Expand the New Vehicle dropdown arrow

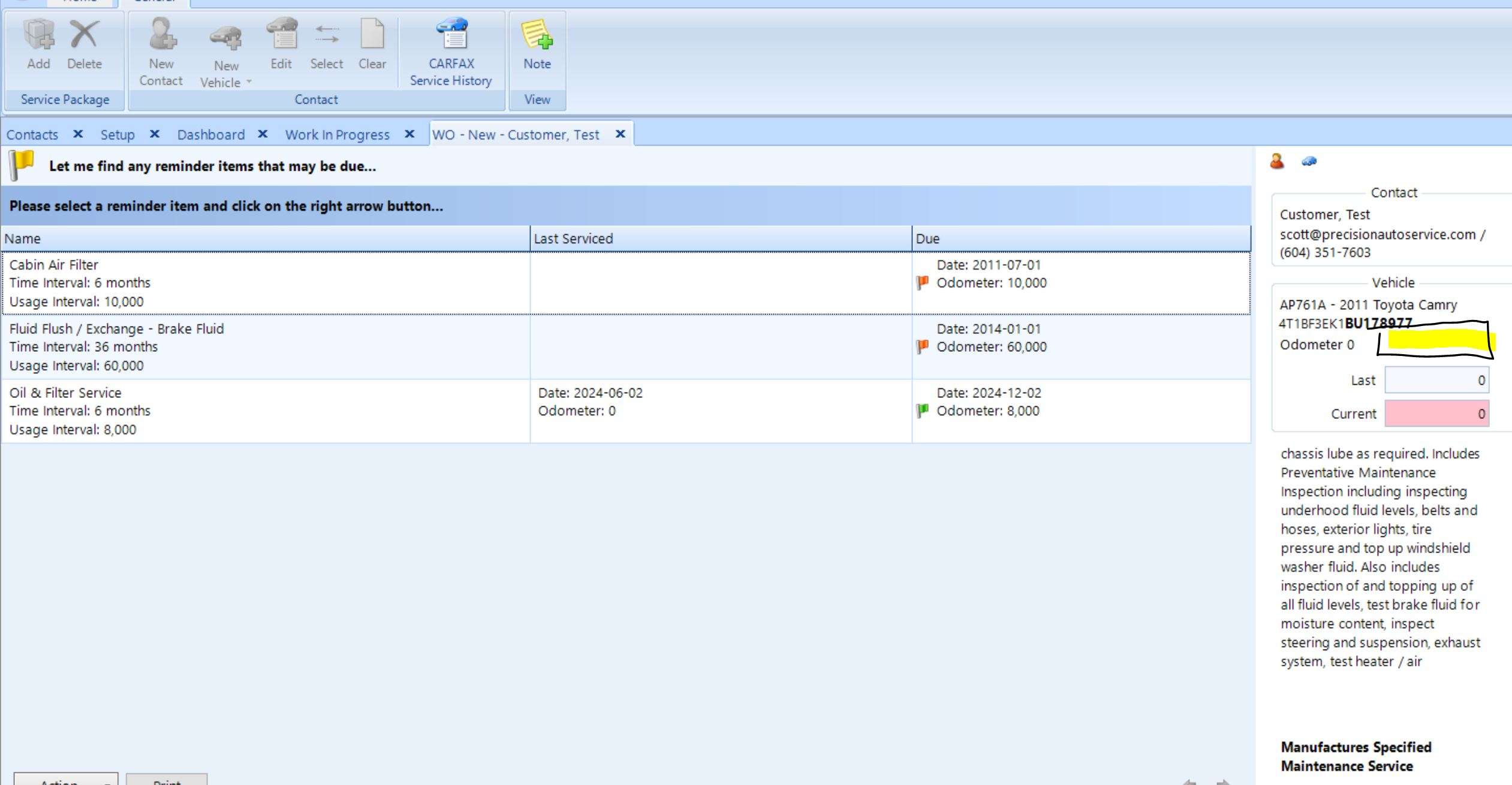coord(249,82)
